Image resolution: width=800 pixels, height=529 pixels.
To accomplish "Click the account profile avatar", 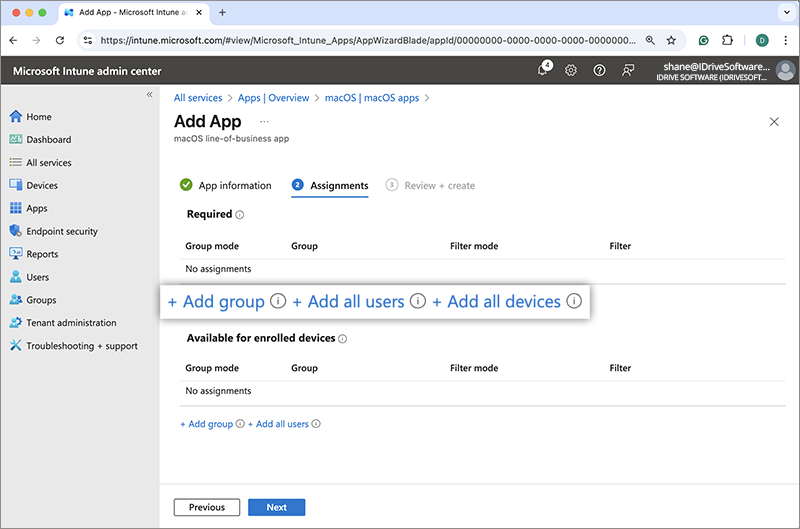I will 786,70.
